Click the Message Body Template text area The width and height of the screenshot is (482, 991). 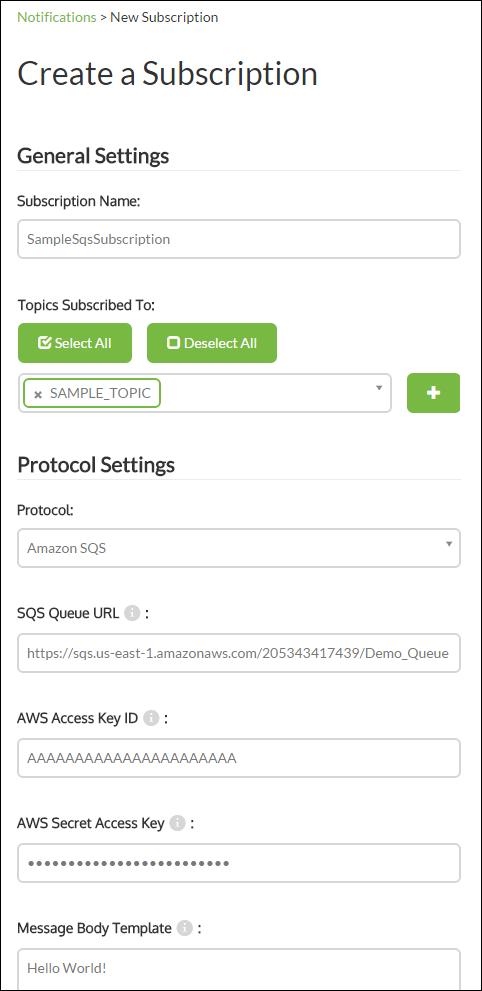coord(239,969)
